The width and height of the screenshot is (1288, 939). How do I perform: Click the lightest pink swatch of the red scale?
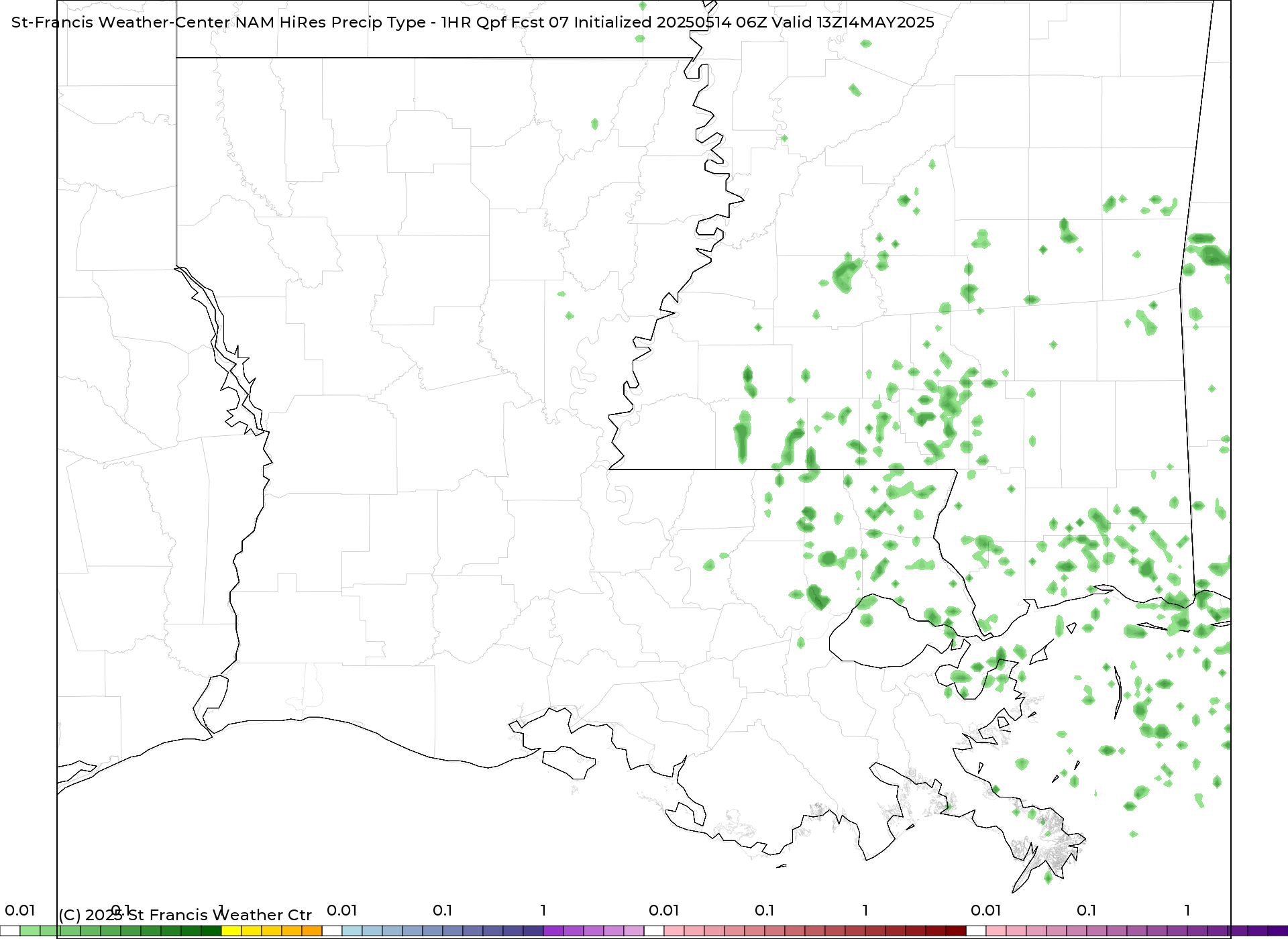click(674, 930)
